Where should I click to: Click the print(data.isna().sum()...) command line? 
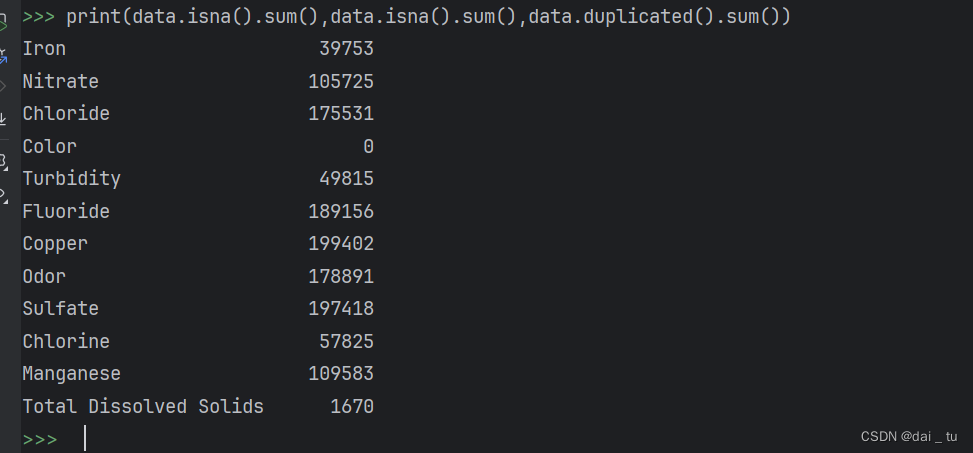tap(428, 17)
